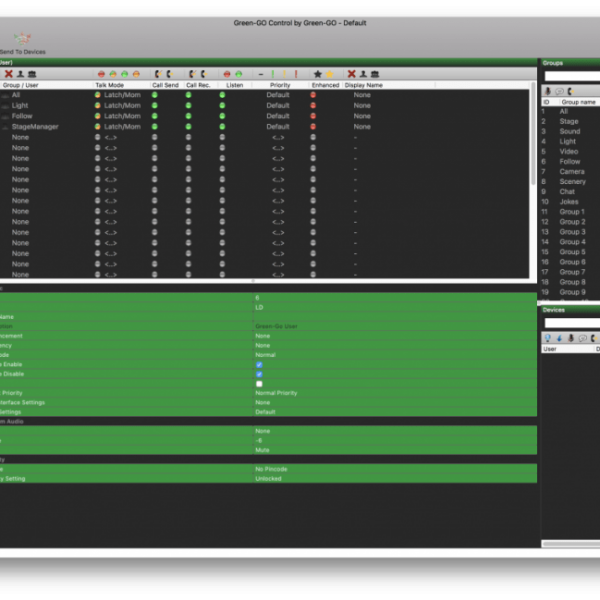This screenshot has width=600, height=600.
Task: Sort by the Group / User column header
Action: [x=20, y=85]
